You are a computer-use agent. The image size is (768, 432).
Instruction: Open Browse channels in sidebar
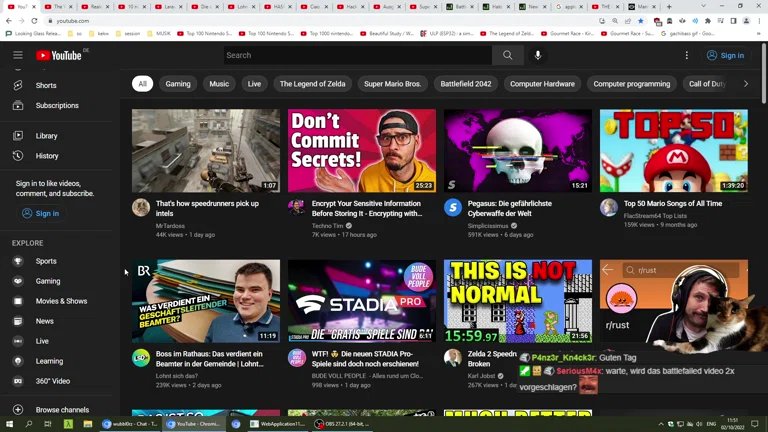tap(62, 410)
